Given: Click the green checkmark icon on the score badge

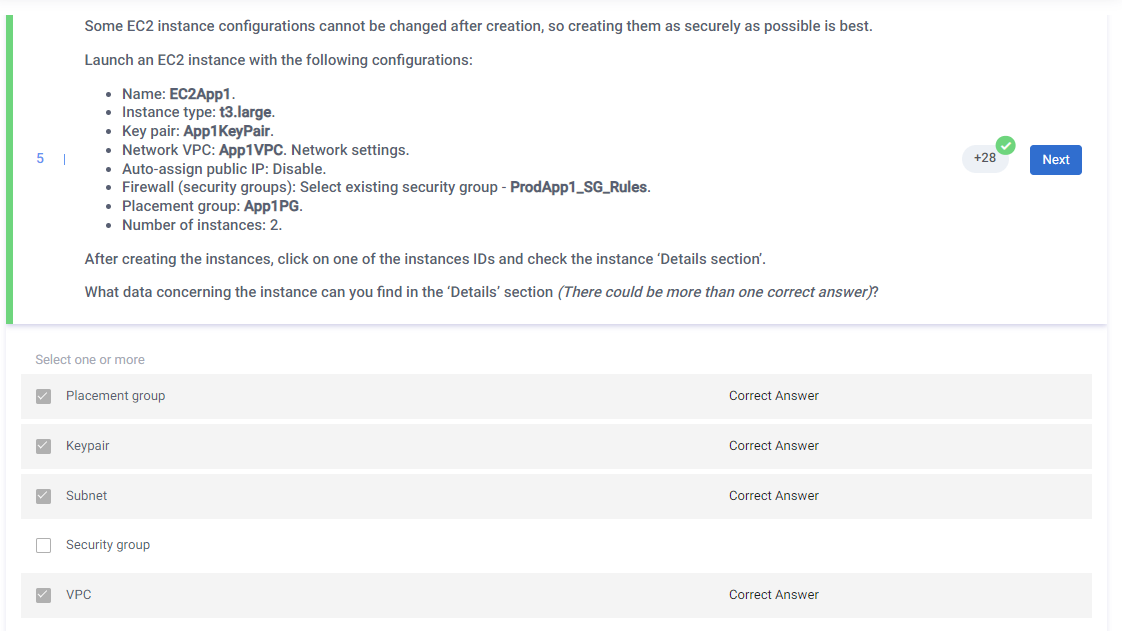Looking at the screenshot, I should [1006, 145].
